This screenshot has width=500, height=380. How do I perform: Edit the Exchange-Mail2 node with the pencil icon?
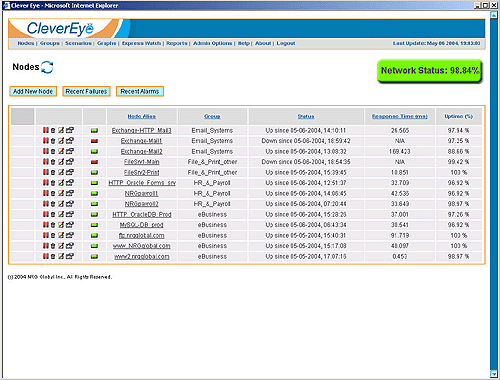click(61, 151)
